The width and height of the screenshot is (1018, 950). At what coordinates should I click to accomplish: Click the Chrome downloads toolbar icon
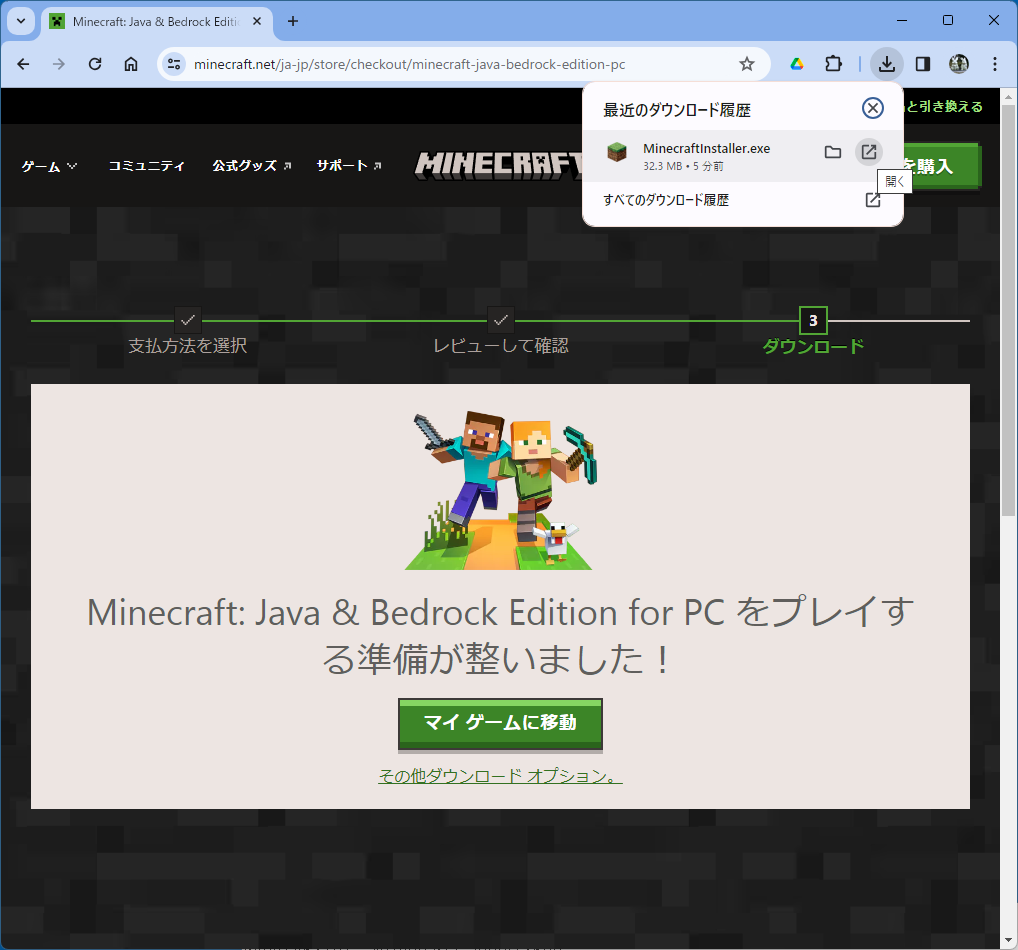pyautogui.click(x=886, y=64)
